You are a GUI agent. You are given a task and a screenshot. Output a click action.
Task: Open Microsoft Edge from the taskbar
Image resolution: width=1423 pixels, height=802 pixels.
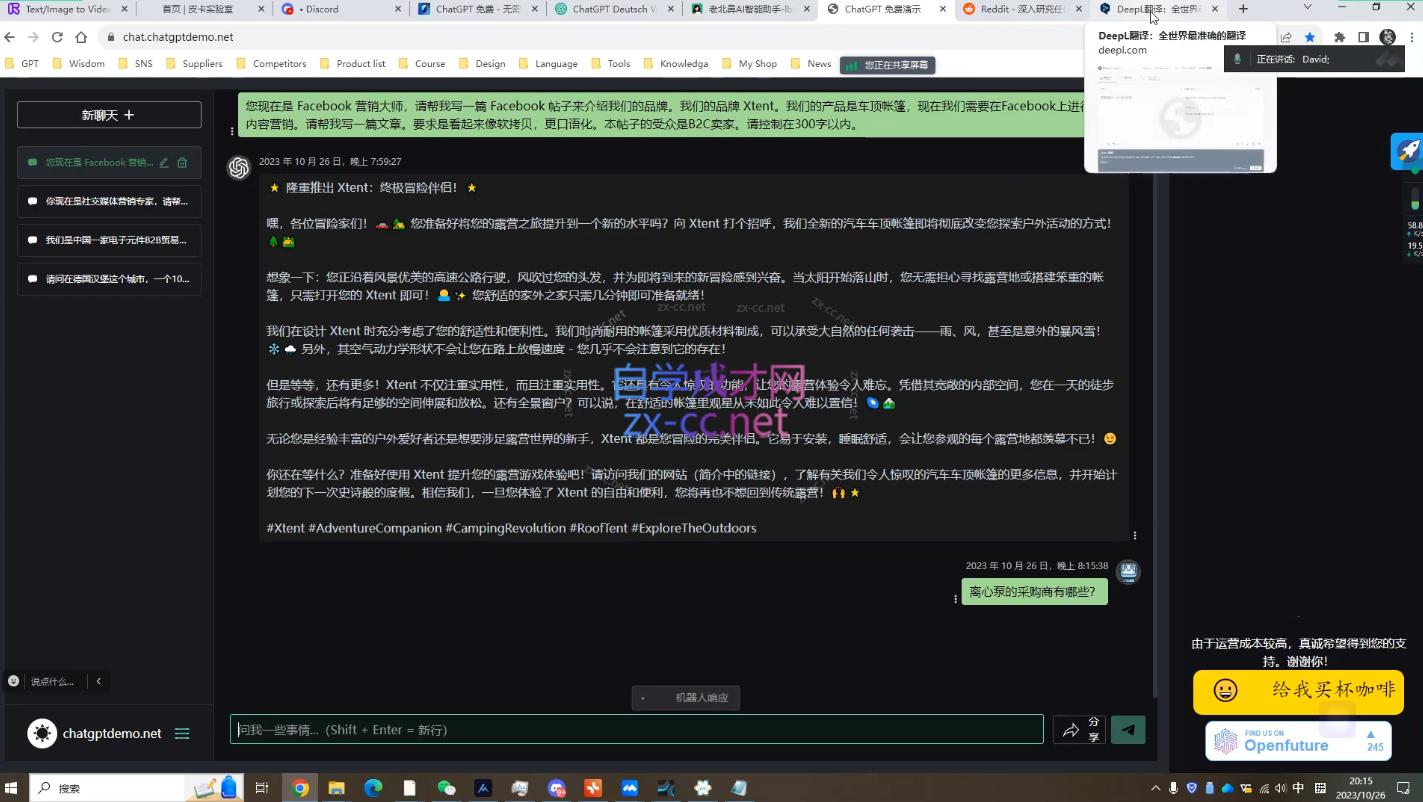[372, 788]
